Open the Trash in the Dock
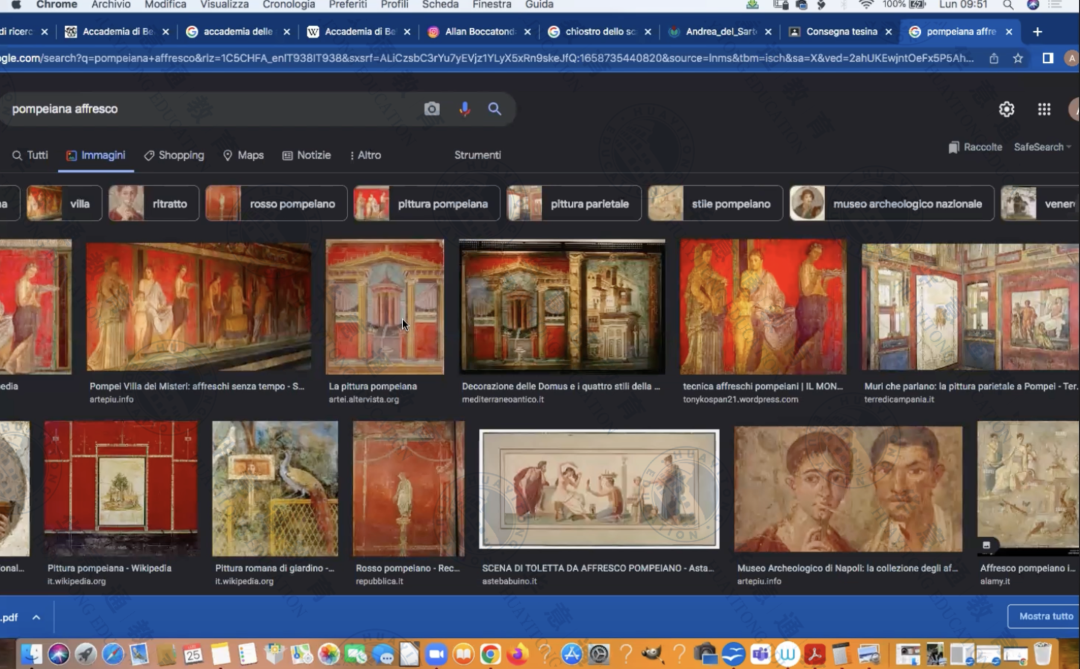Viewport: 1080px width, 669px height. pos(1043,653)
